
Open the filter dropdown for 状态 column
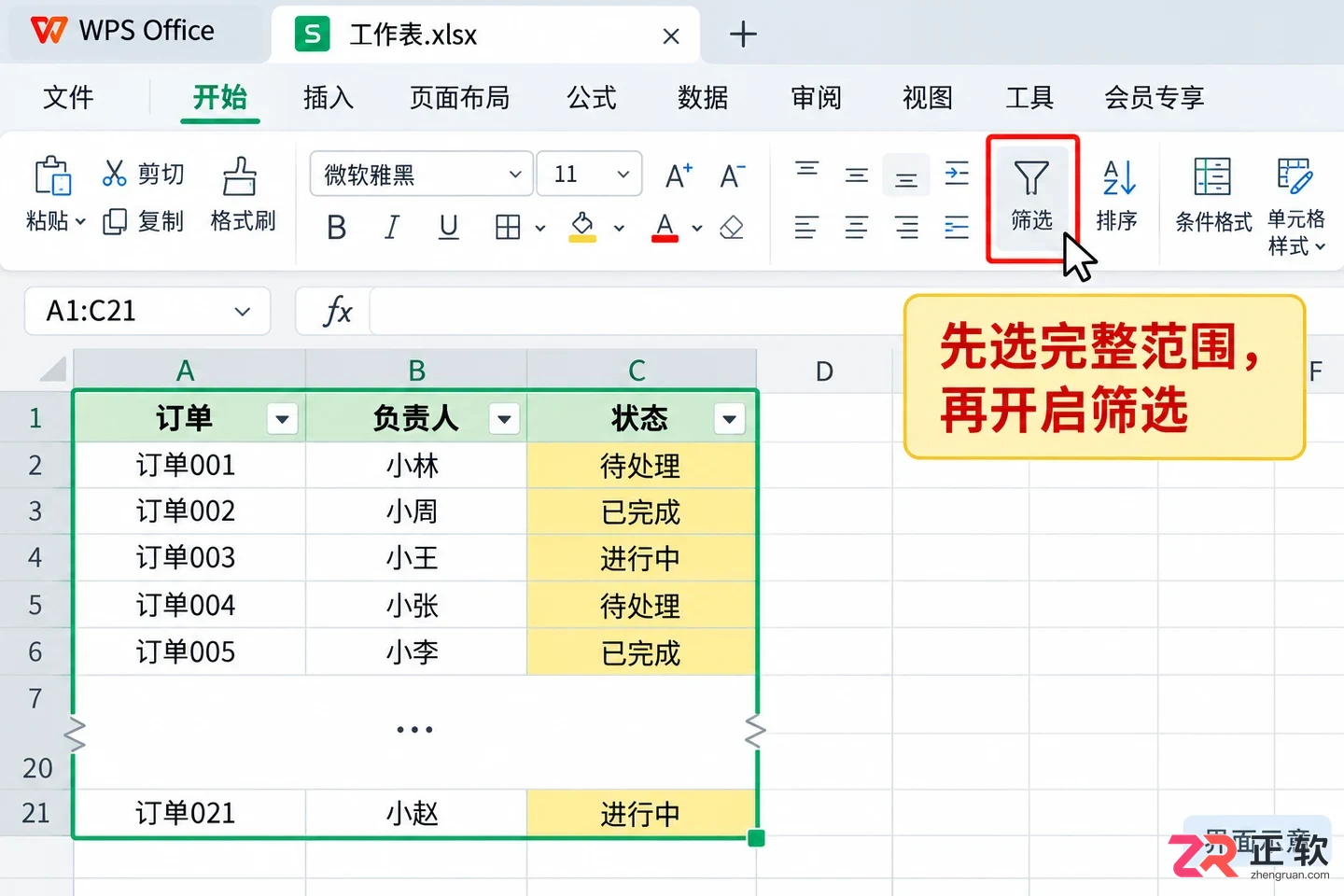tap(730, 419)
